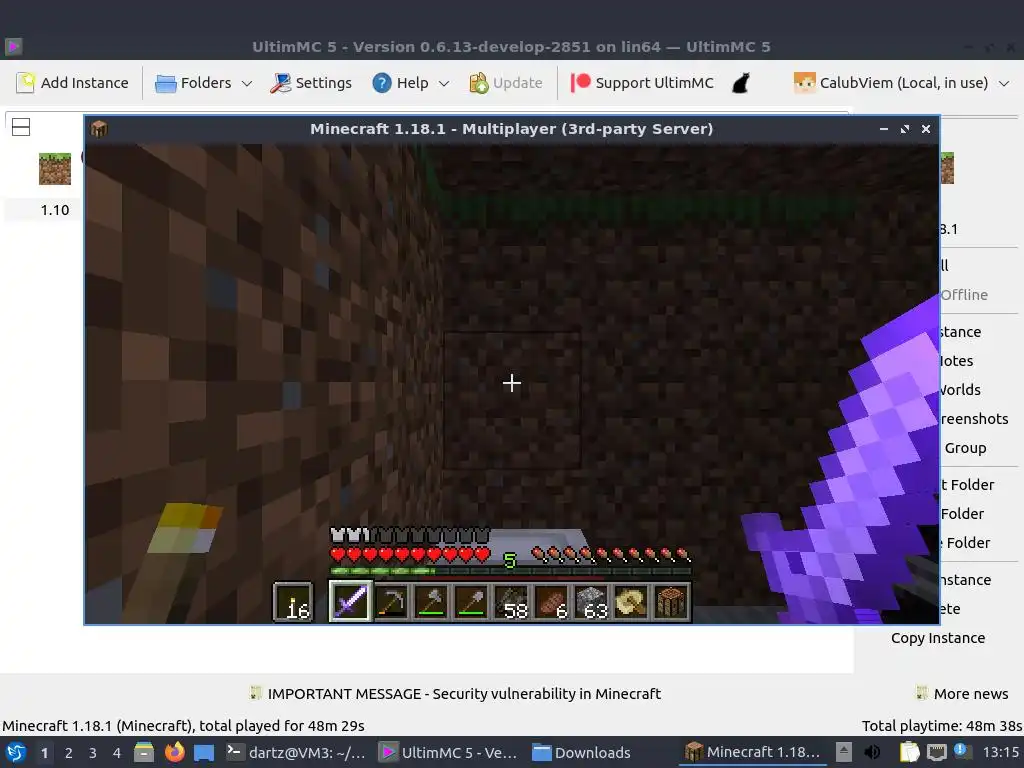Open the Help toolbar button

[x=400, y=83]
